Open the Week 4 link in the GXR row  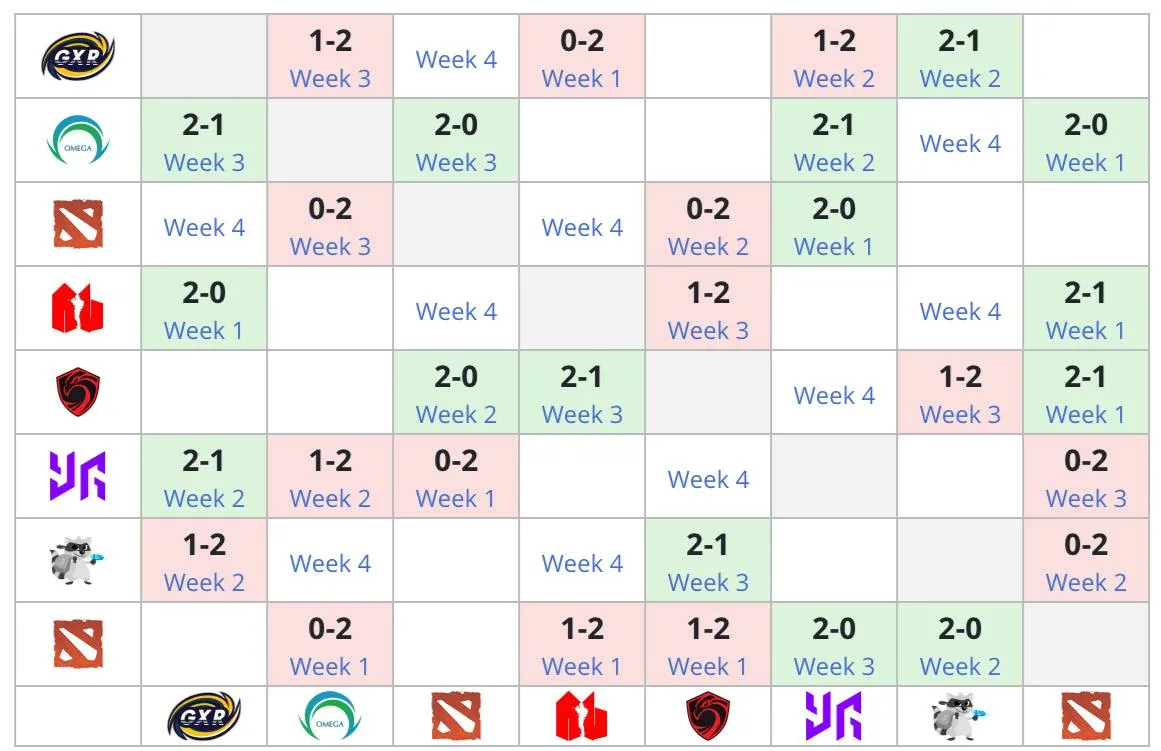point(456,59)
